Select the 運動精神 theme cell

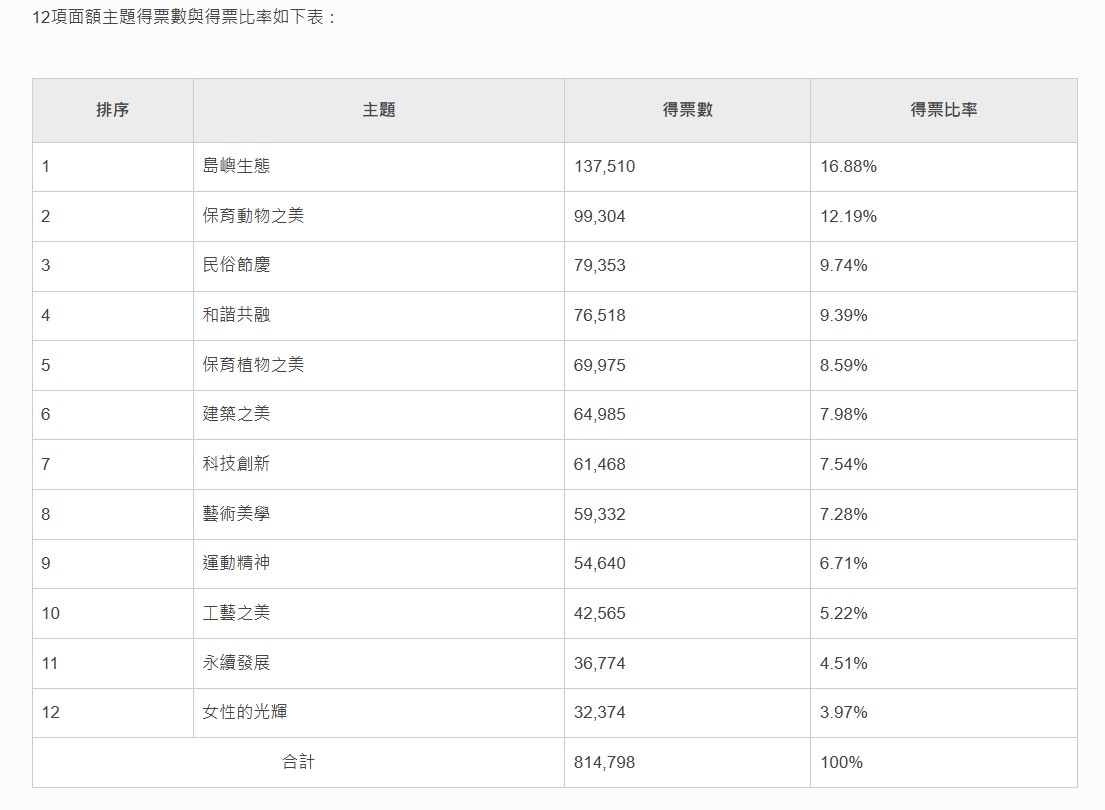click(236, 563)
